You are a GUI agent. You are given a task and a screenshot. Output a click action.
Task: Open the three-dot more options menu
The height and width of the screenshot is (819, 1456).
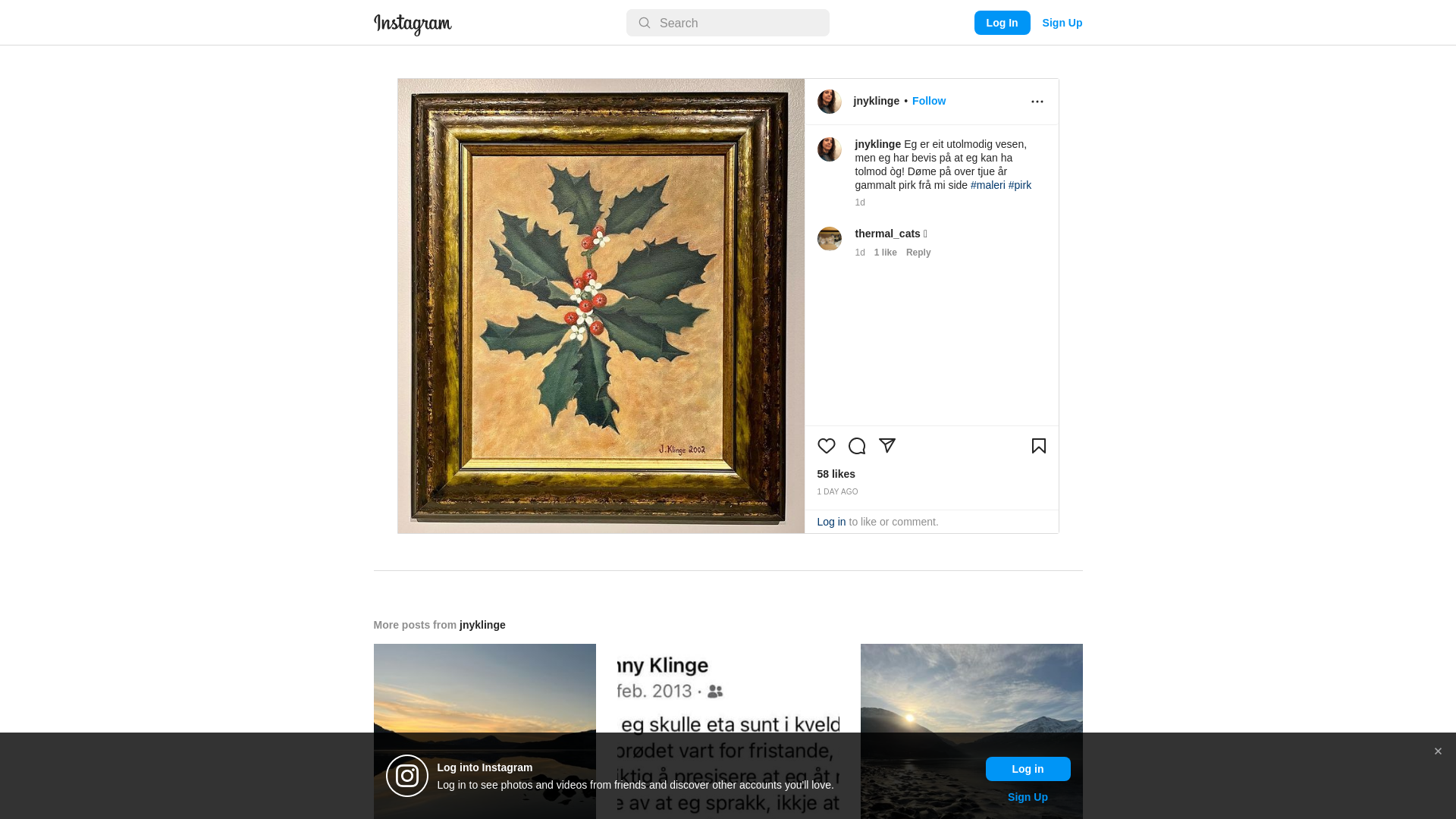(x=1037, y=102)
